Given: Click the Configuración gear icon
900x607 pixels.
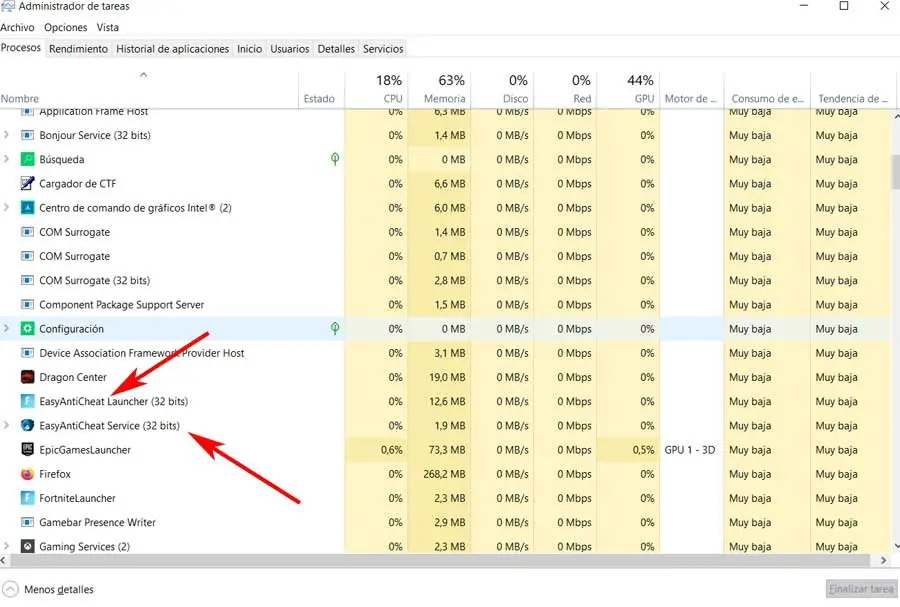Looking at the screenshot, I should (27, 329).
